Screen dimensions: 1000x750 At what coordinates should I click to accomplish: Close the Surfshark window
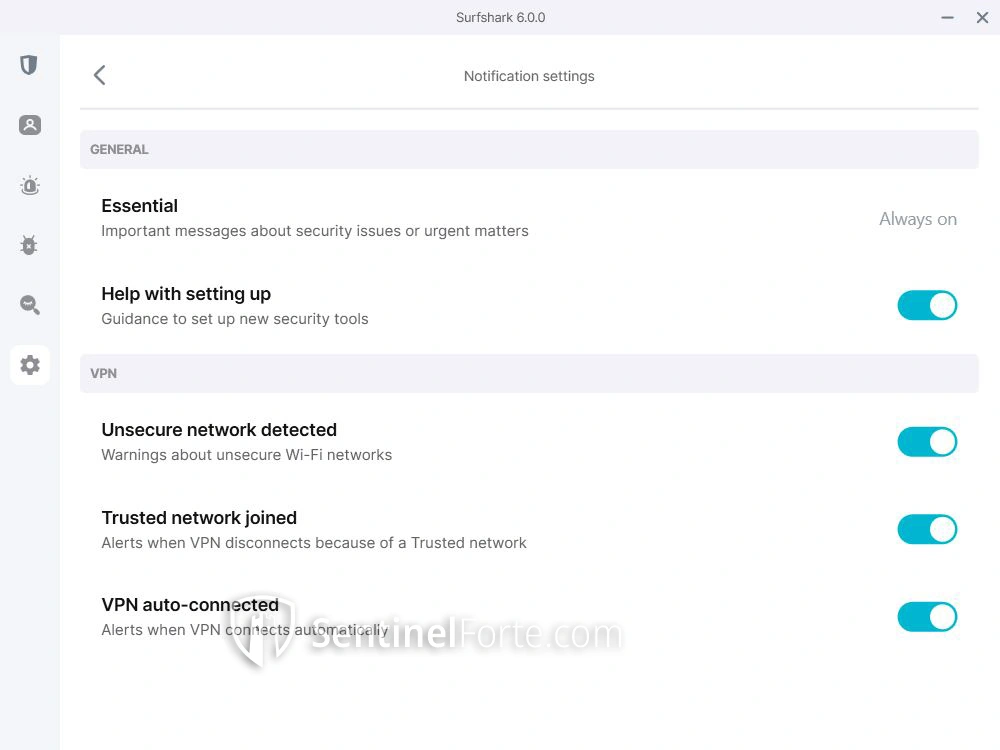982,18
